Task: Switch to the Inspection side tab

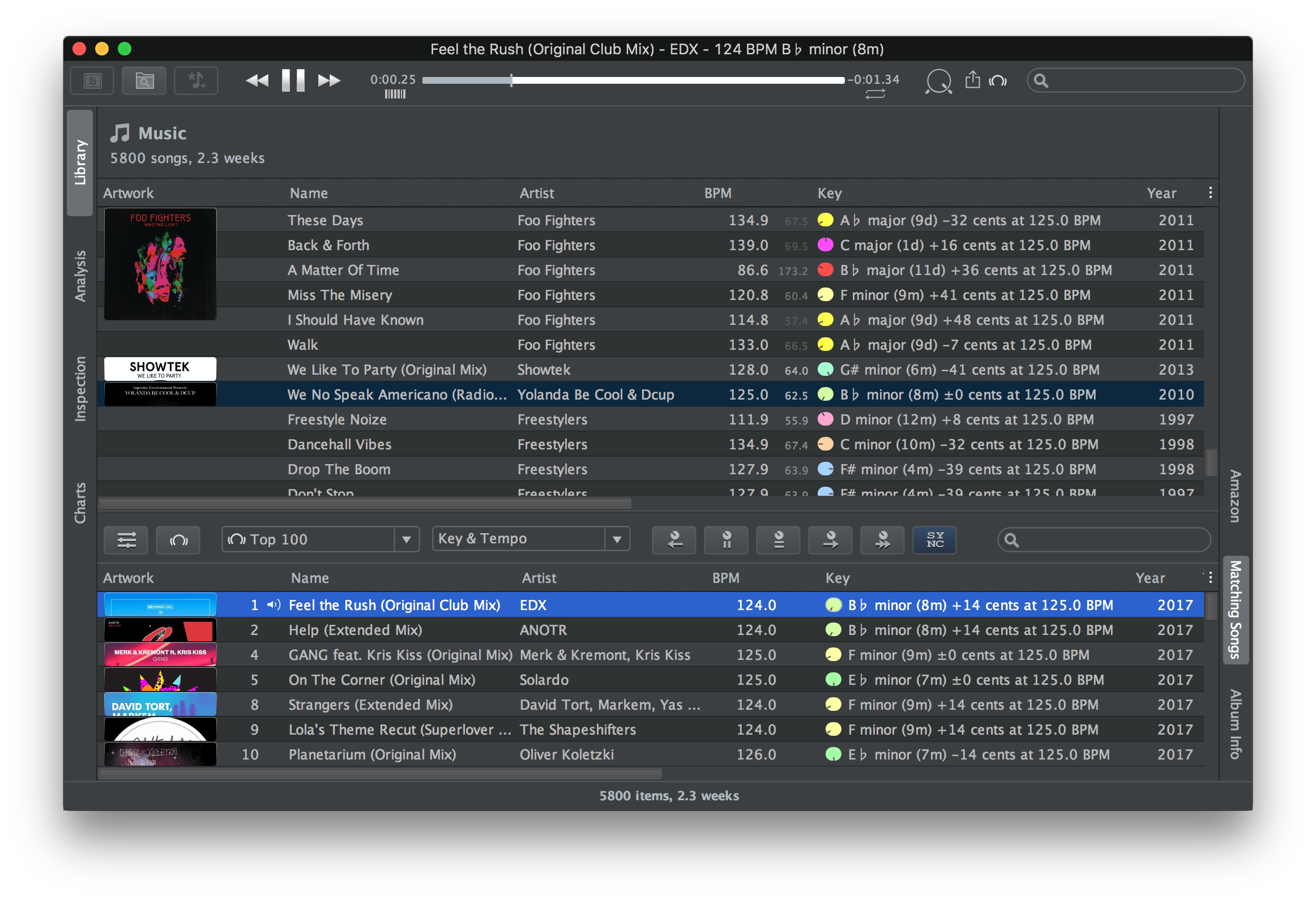Action: [x=80, y=389]
